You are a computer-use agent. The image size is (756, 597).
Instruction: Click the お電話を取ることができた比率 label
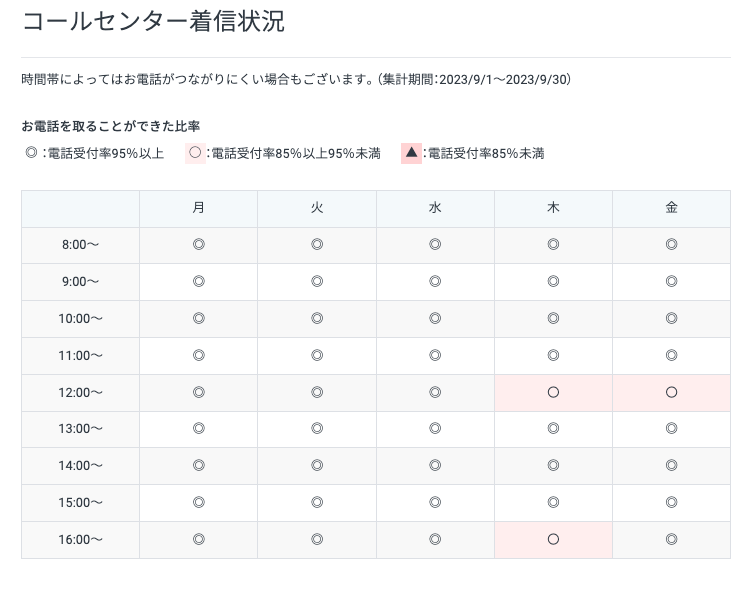110,126
